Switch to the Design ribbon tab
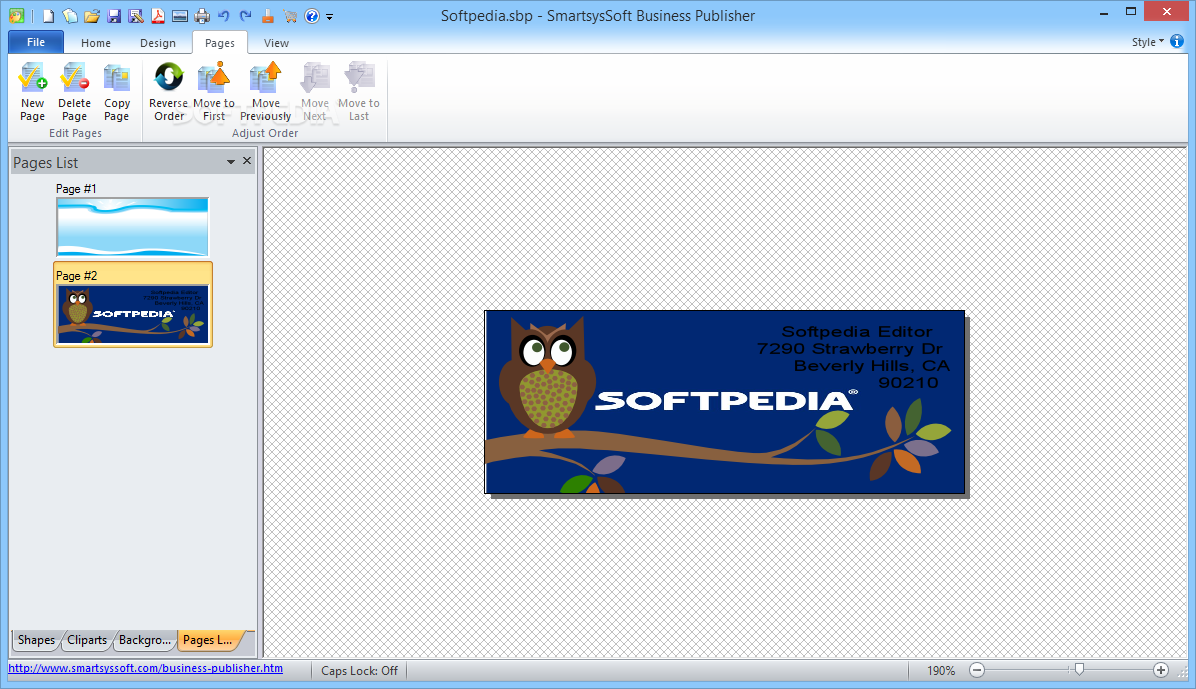The height and width of the screenshot is (689, 1196). click(x=158, y=43)
